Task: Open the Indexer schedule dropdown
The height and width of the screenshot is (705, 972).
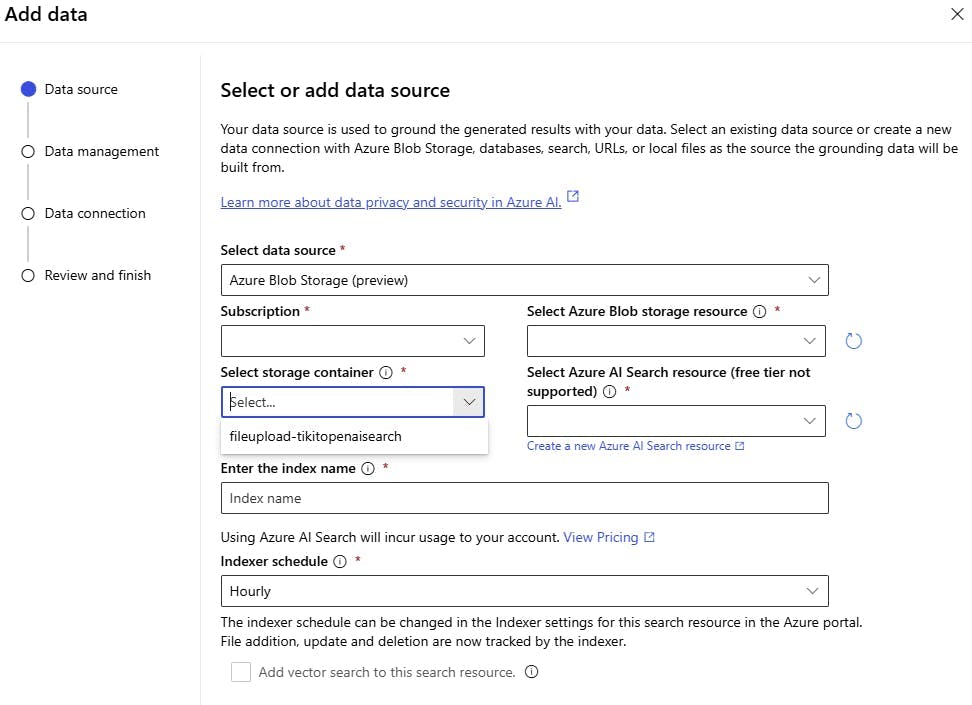Action: [524, 591]
